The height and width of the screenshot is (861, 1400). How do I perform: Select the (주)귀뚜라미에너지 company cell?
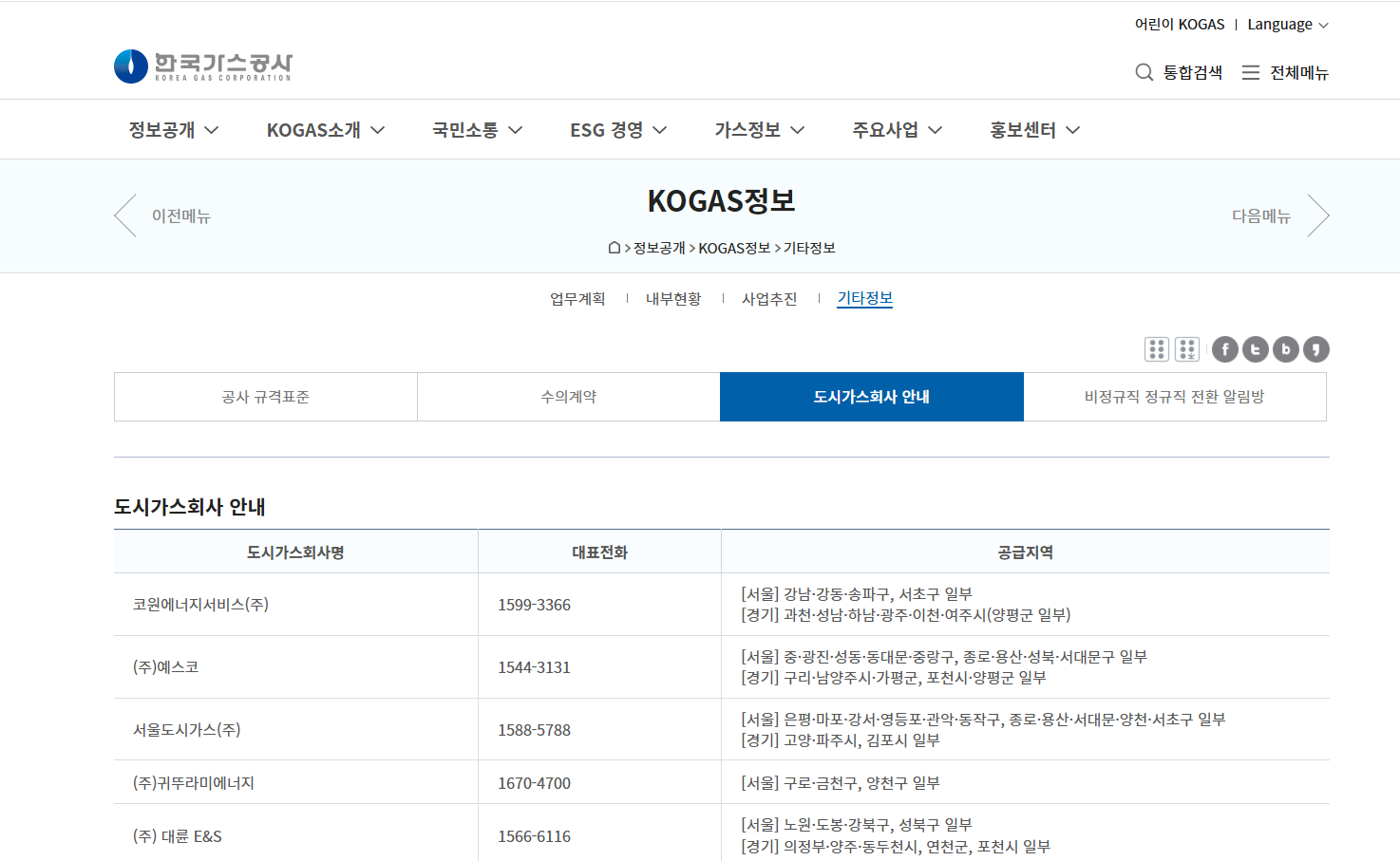(x=295, y=783)
